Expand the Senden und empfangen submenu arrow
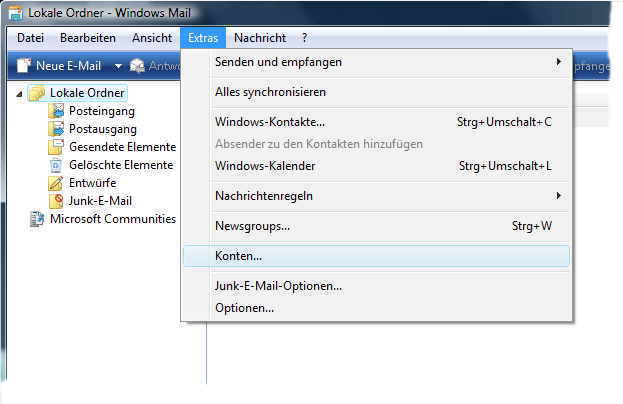 (x=559, y=62)
